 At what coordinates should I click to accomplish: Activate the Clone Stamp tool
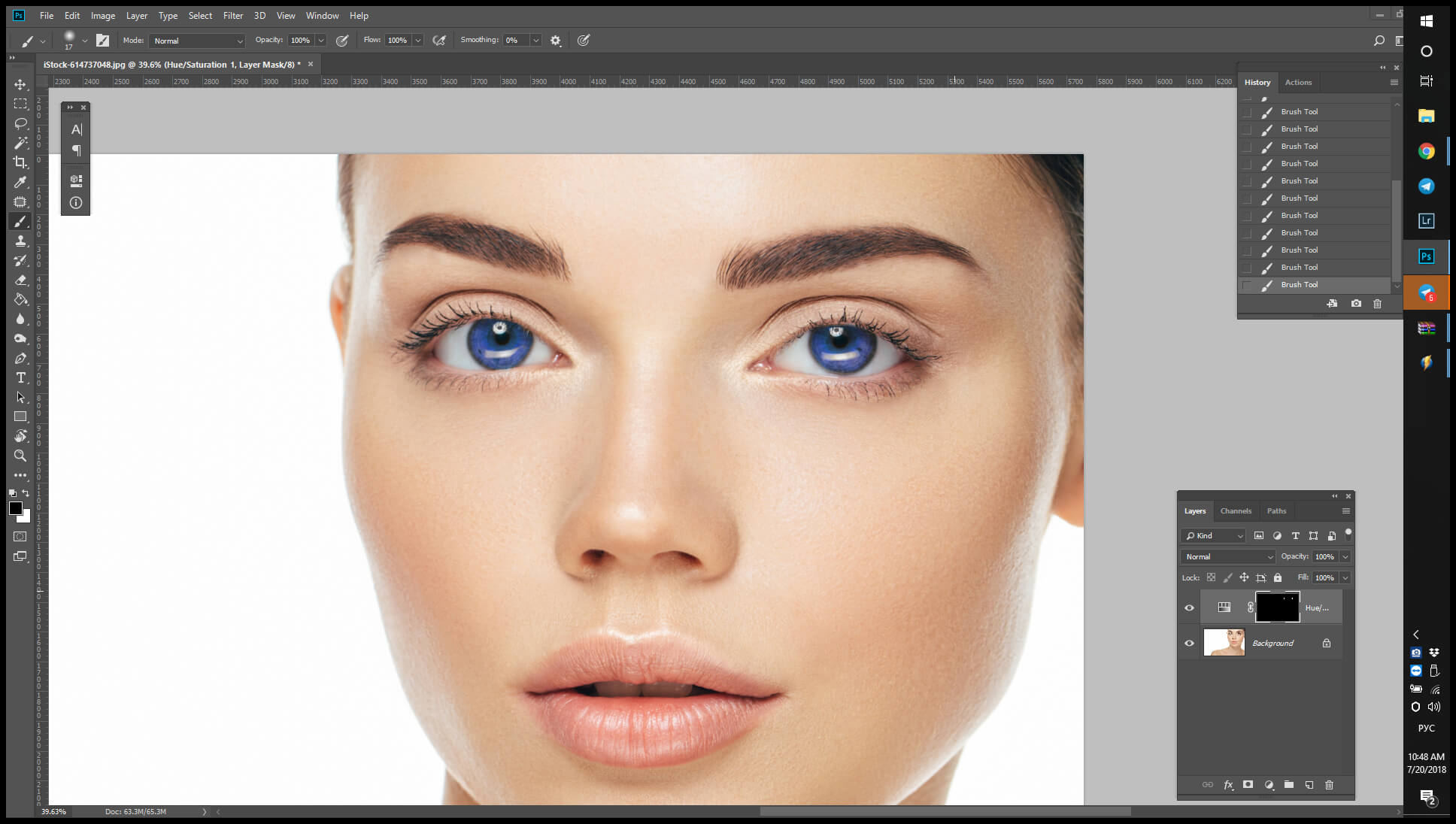pos(20,241)
